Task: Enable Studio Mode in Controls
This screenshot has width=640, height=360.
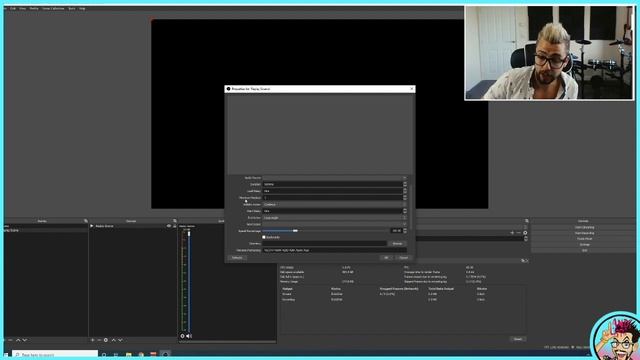Action: [584, 239]
